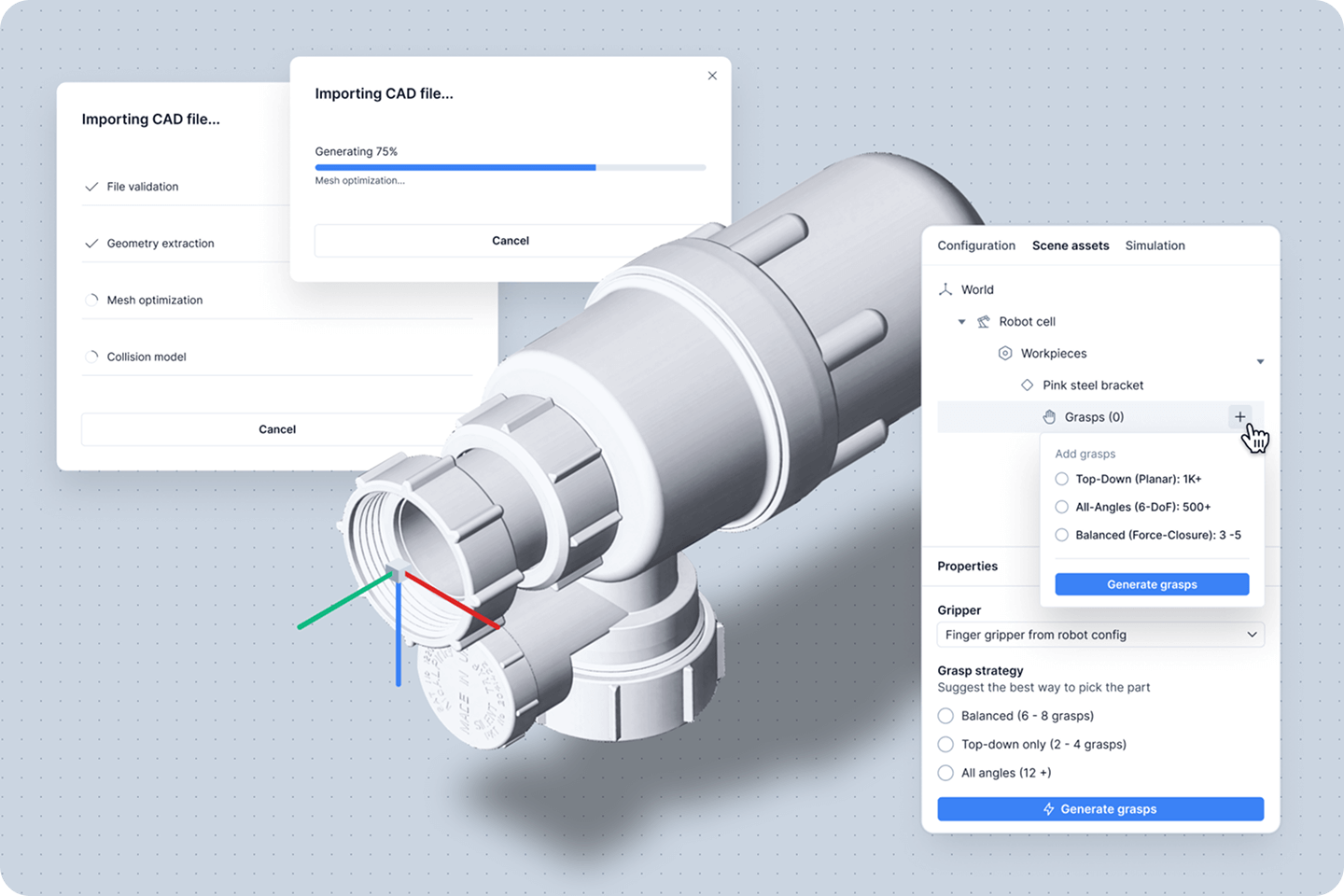
Task: Click the World axis icon in tree
Action: pyautogui.click(x=945, y=290)
